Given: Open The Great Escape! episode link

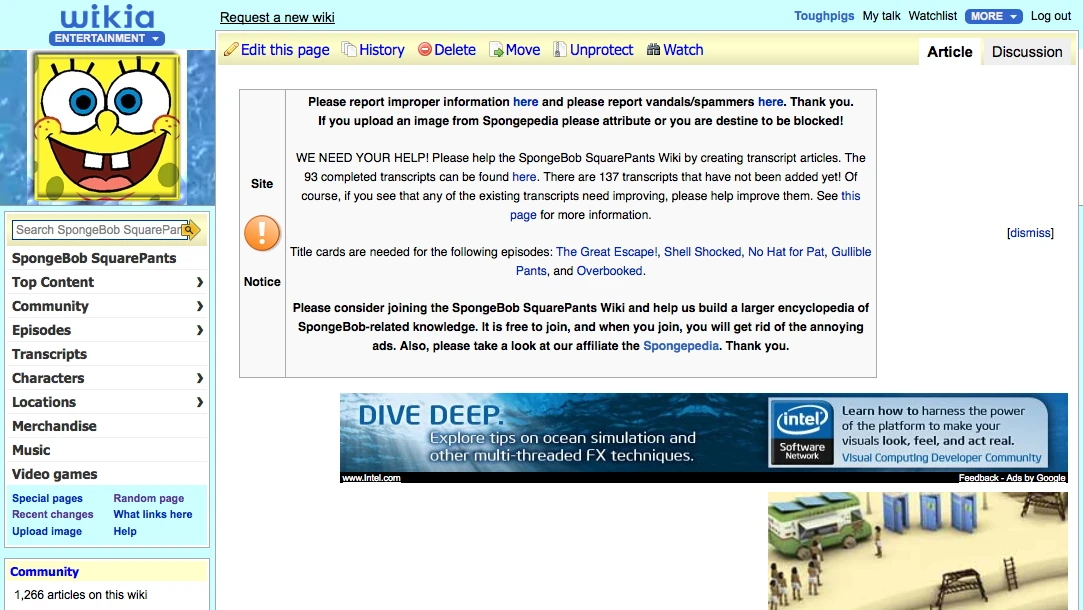Looking at the screenshot, I should (x=606, y=252).
